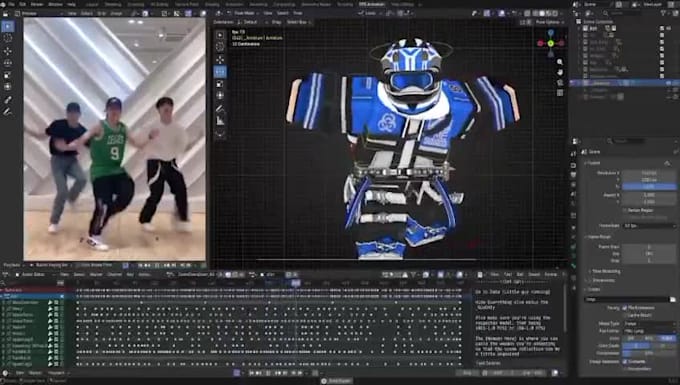The image size is (680, 385).
Task: Click the current frame marker in dope sheet
Action: (x=296, y=283)
